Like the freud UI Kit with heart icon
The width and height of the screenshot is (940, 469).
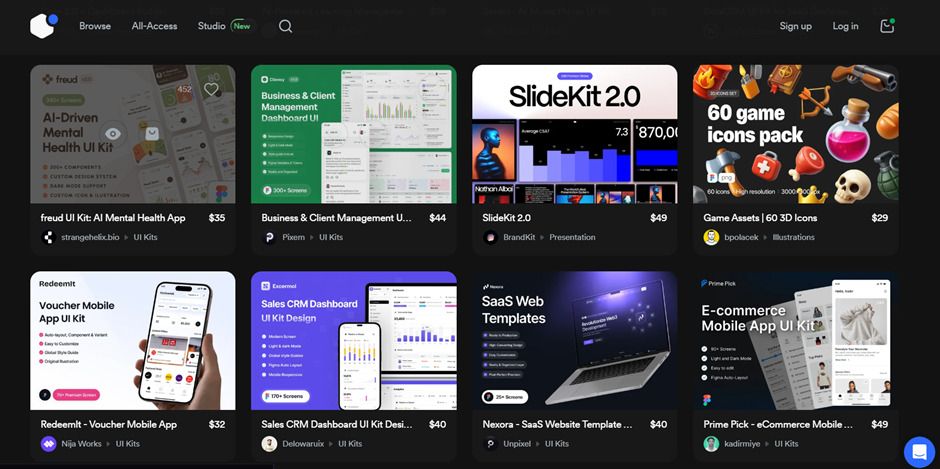tap(211, 89)
